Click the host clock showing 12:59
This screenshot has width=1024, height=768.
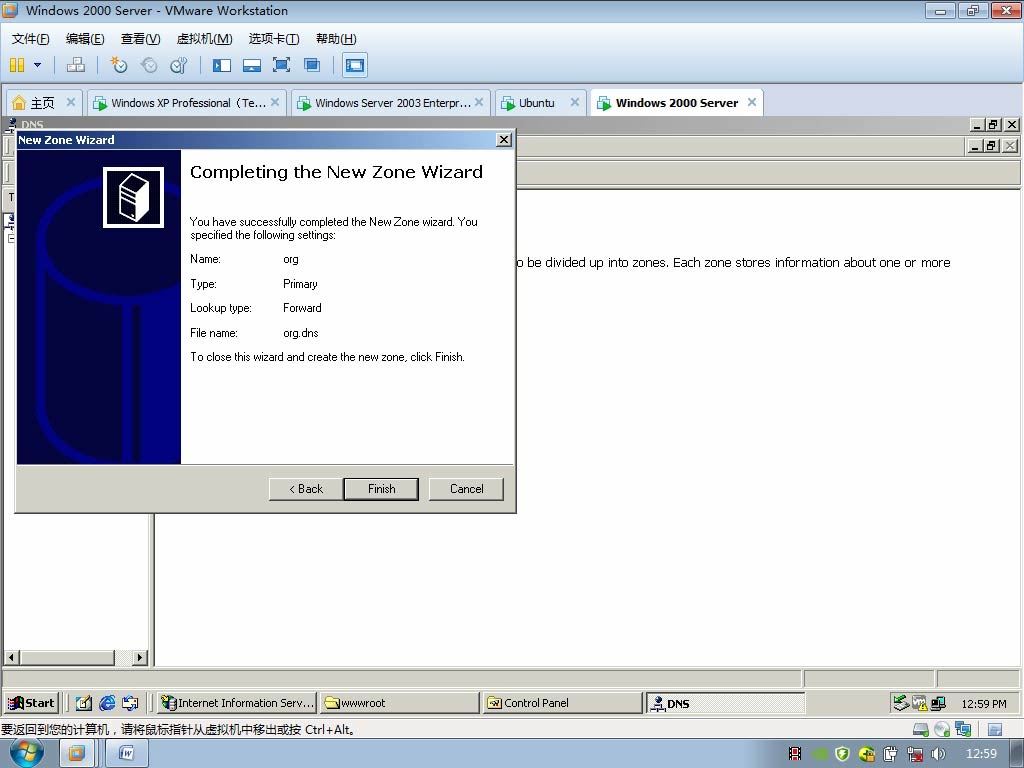click(981, 753)
